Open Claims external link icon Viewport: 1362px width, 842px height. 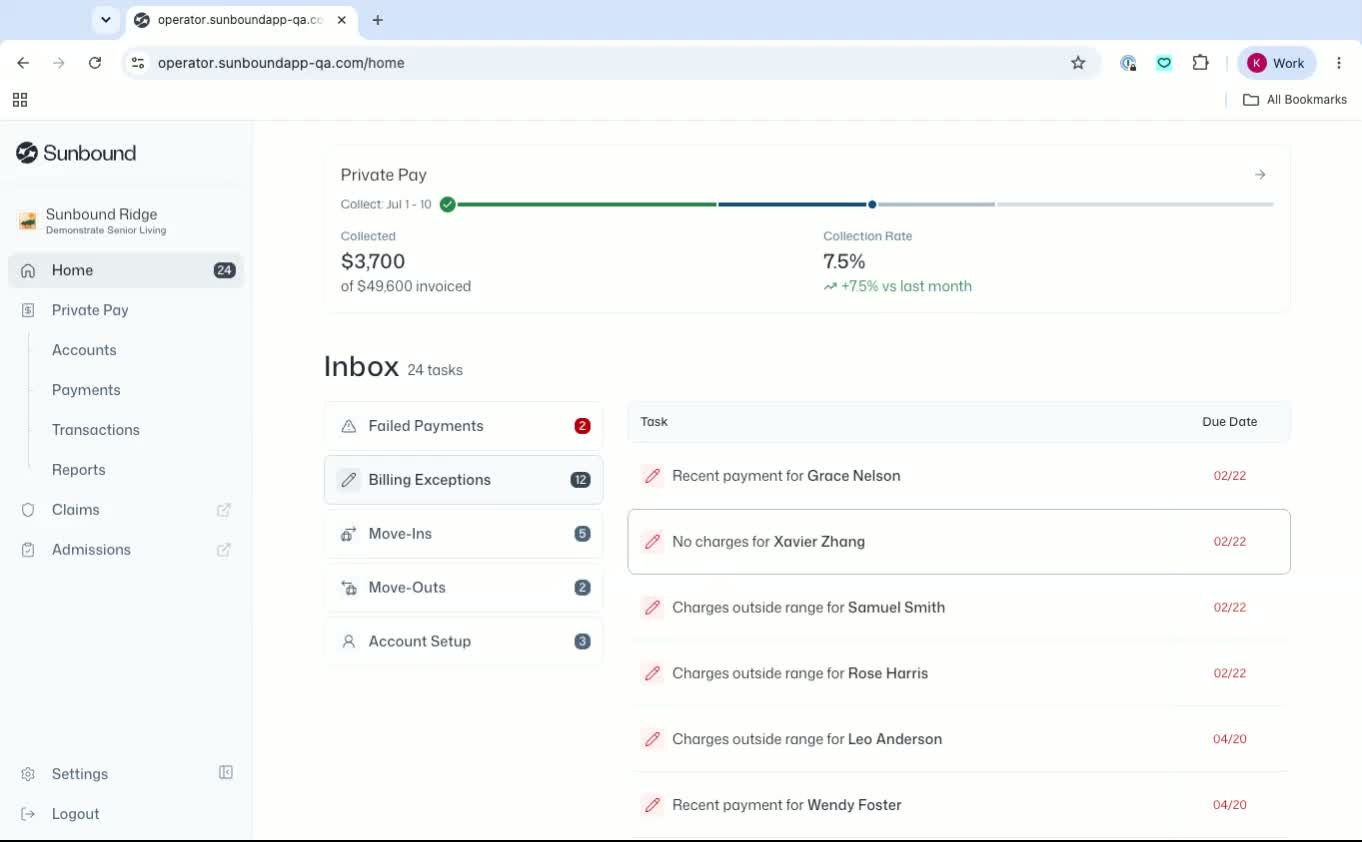tap(224, 510)
